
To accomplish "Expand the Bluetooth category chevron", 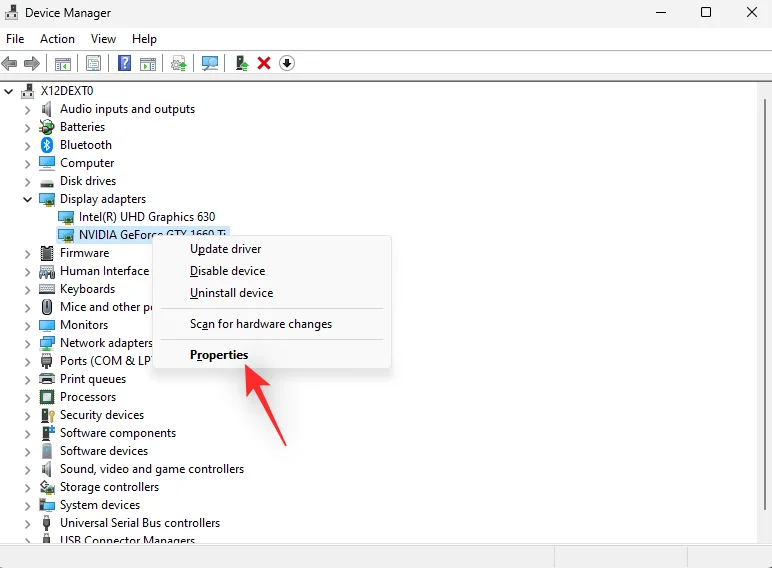I will pos(28,145).
